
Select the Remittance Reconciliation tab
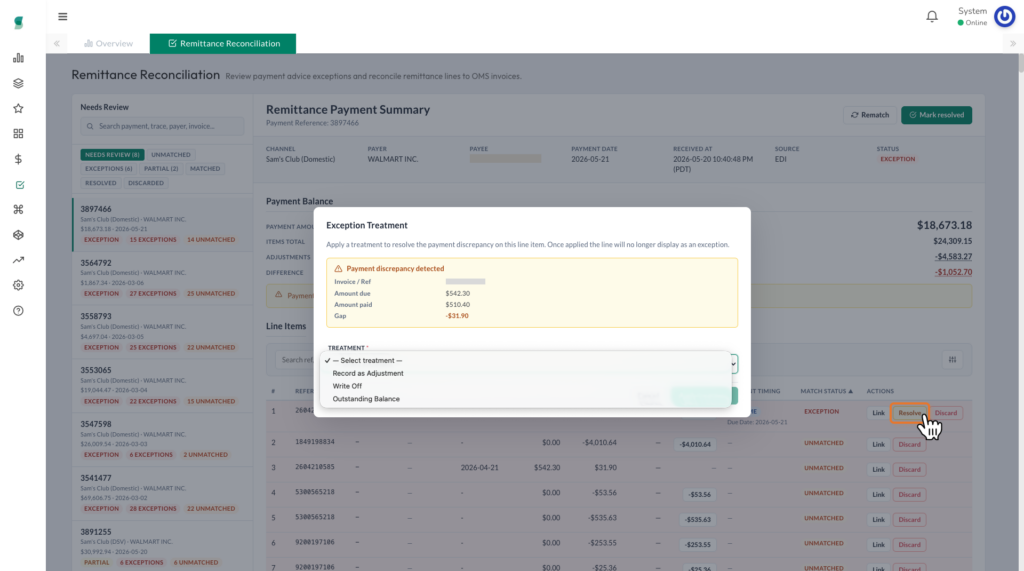pyautogui.click(x=223, y=43)
